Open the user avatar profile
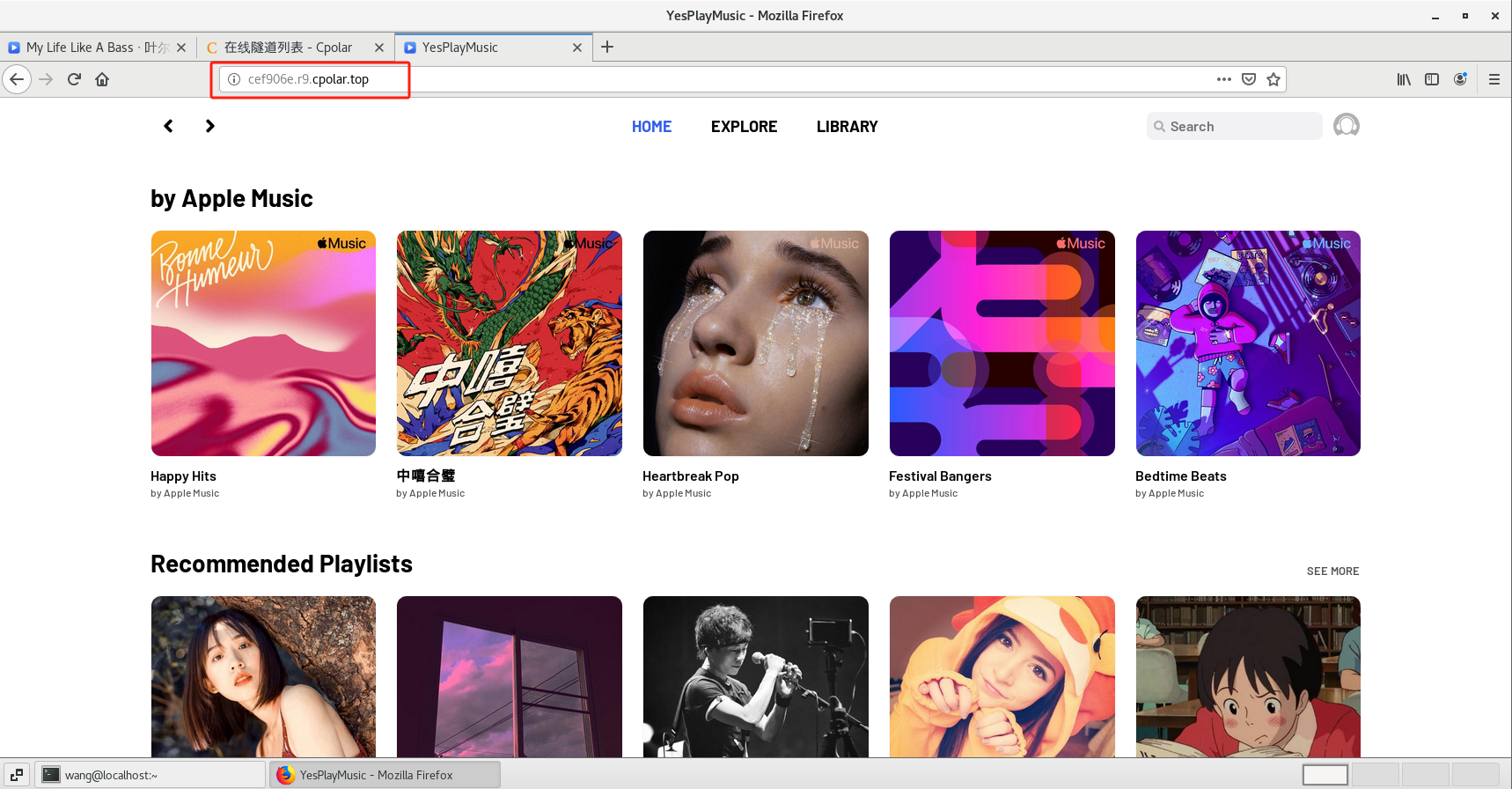1512x789 pixels. coord(1346,126)
